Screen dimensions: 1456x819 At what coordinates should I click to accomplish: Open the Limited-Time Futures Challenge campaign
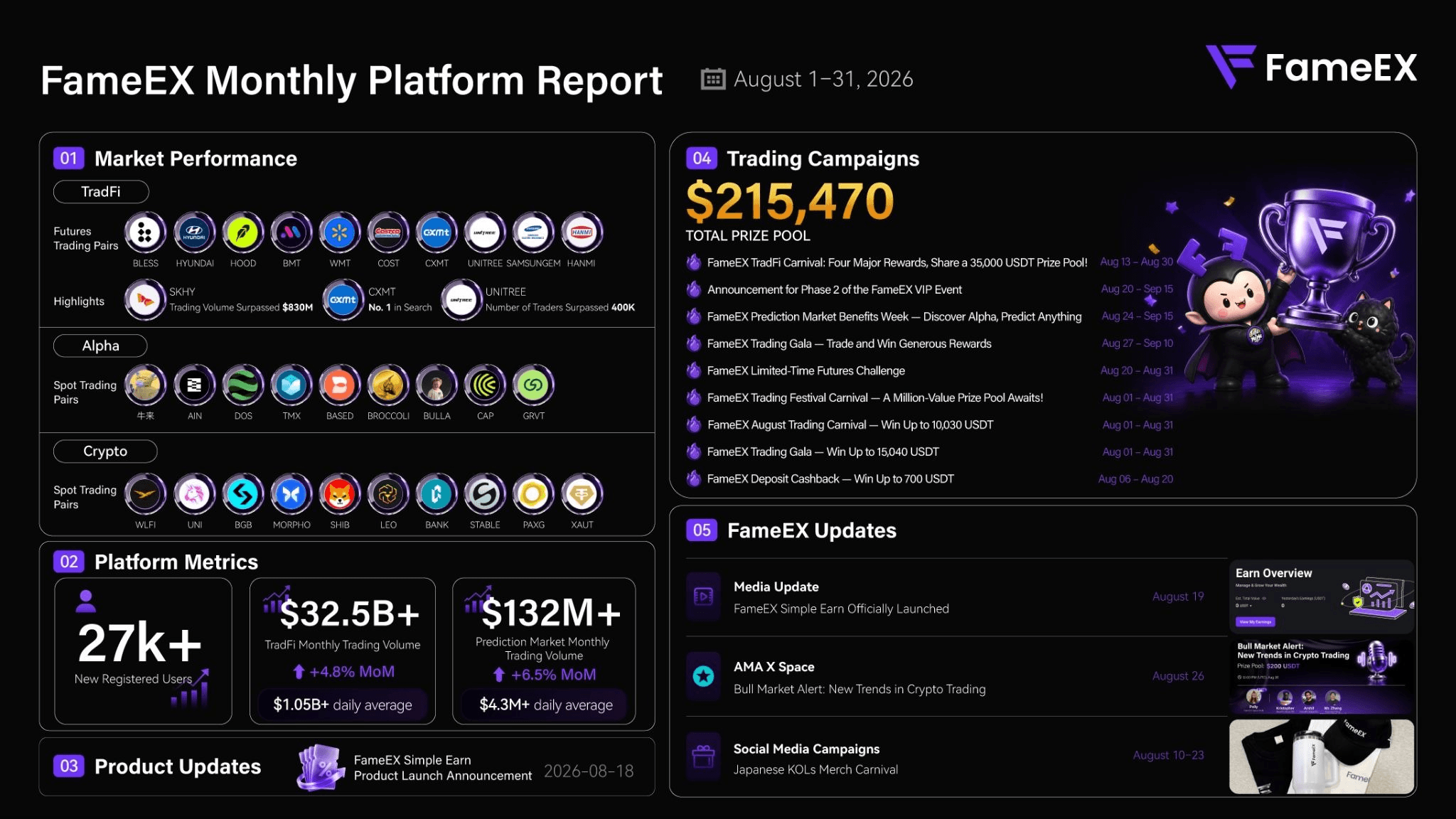[929, 370]
